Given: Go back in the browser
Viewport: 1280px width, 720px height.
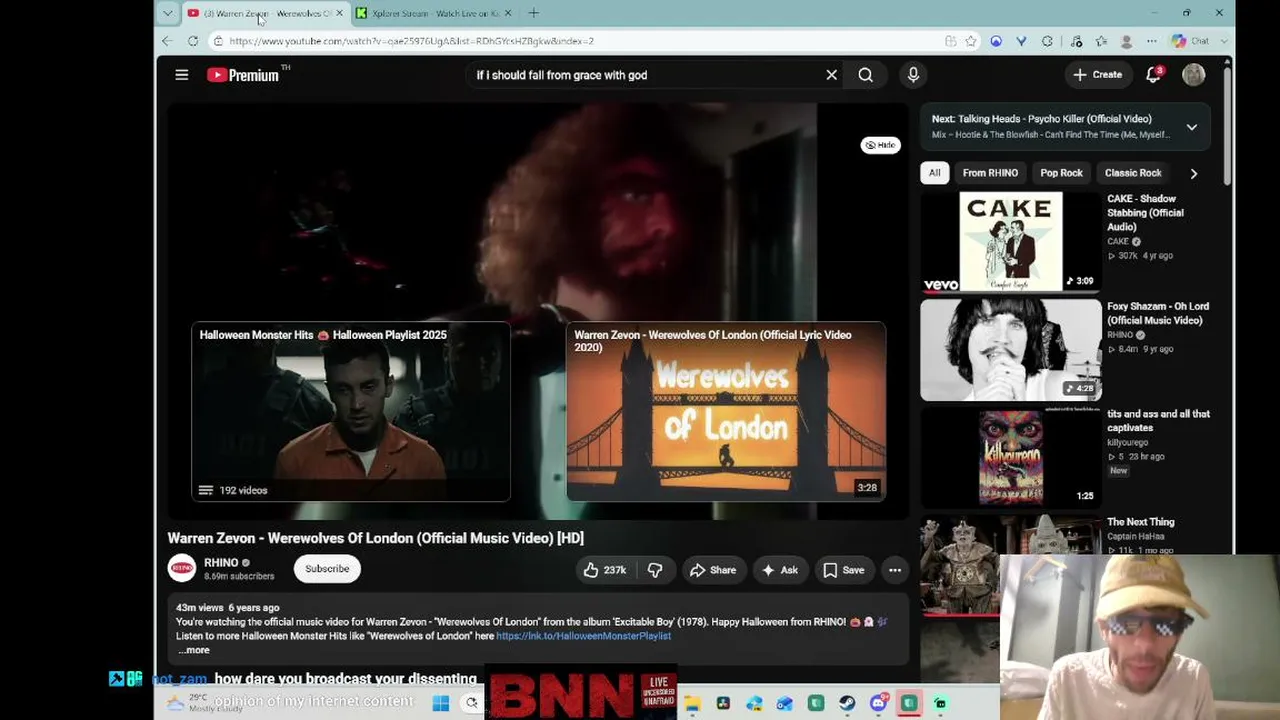Looking at the screenshot, I should (167, 41).
